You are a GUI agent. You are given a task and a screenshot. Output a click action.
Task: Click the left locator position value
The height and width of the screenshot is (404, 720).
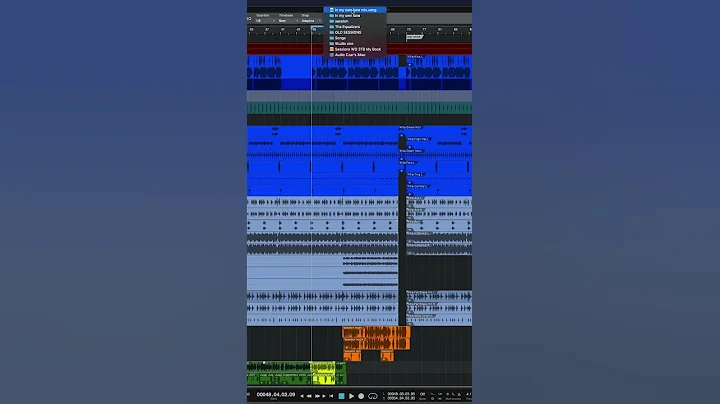[x=401, y=393]
